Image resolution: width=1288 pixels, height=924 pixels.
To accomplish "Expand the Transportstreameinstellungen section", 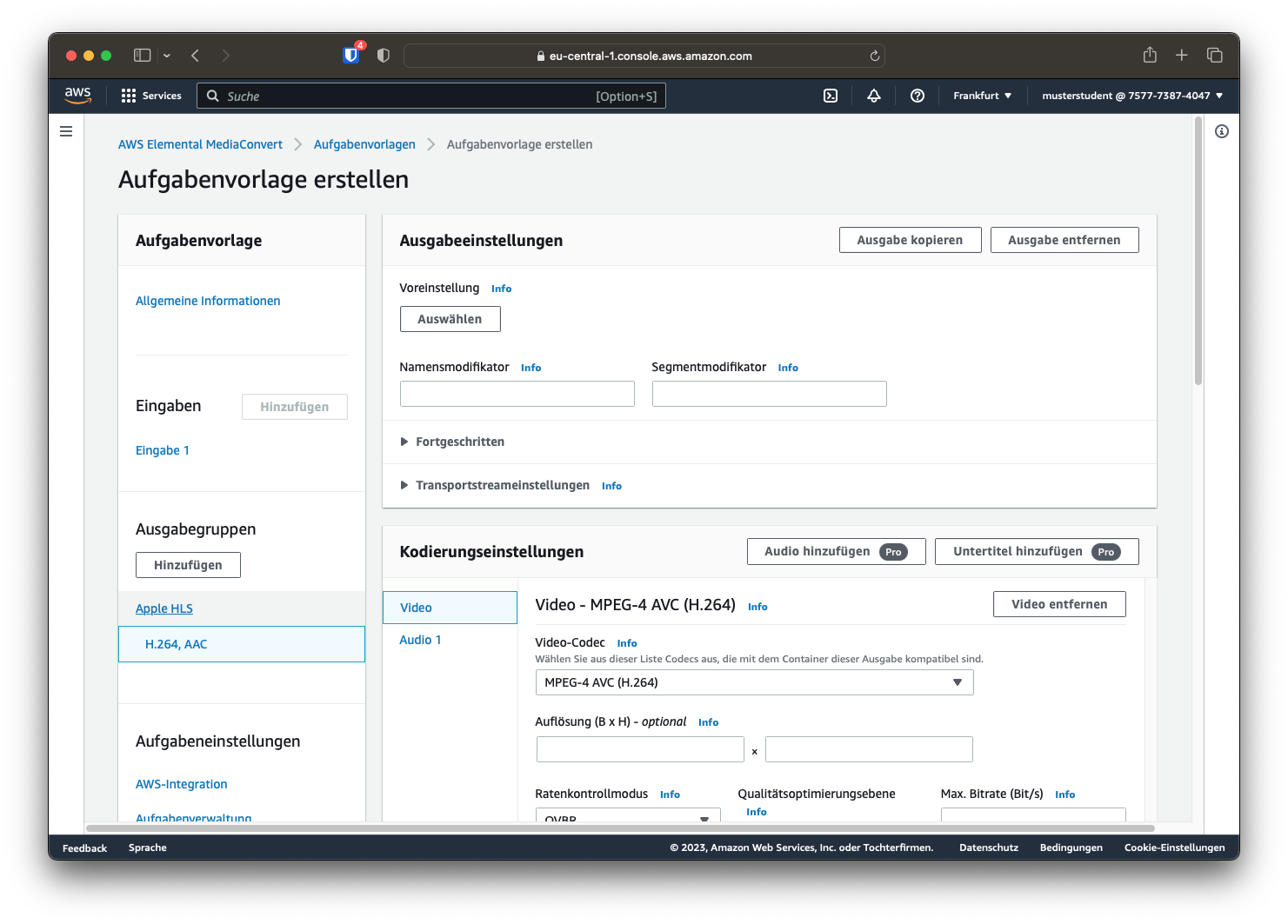I will click(495, 485).
